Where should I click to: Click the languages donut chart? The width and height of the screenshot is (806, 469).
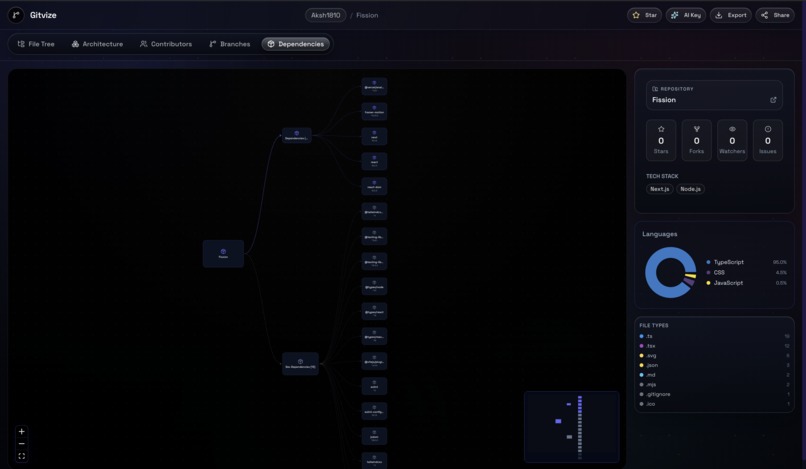[x=671, y=273]
